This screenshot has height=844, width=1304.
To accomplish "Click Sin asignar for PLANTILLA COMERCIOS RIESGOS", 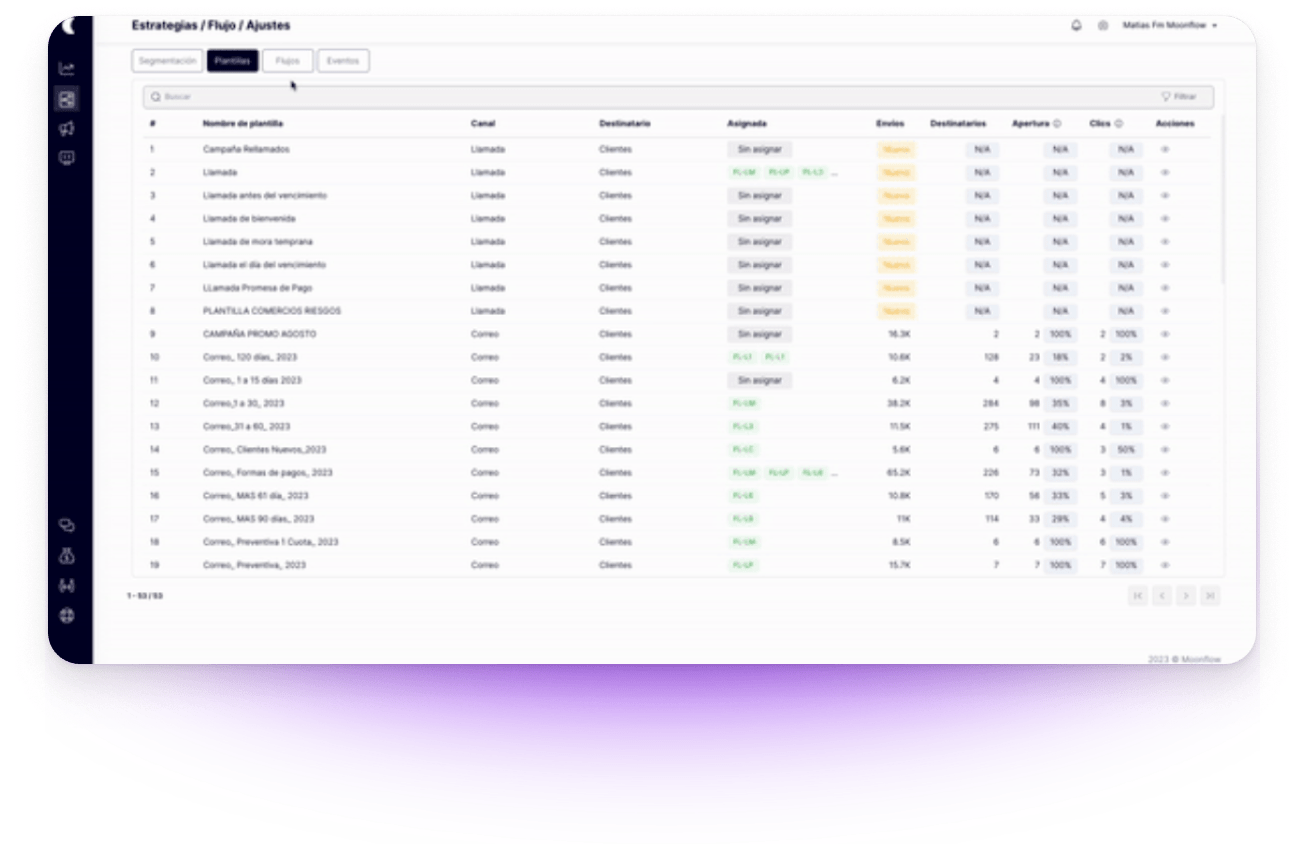I will (760, 311).
